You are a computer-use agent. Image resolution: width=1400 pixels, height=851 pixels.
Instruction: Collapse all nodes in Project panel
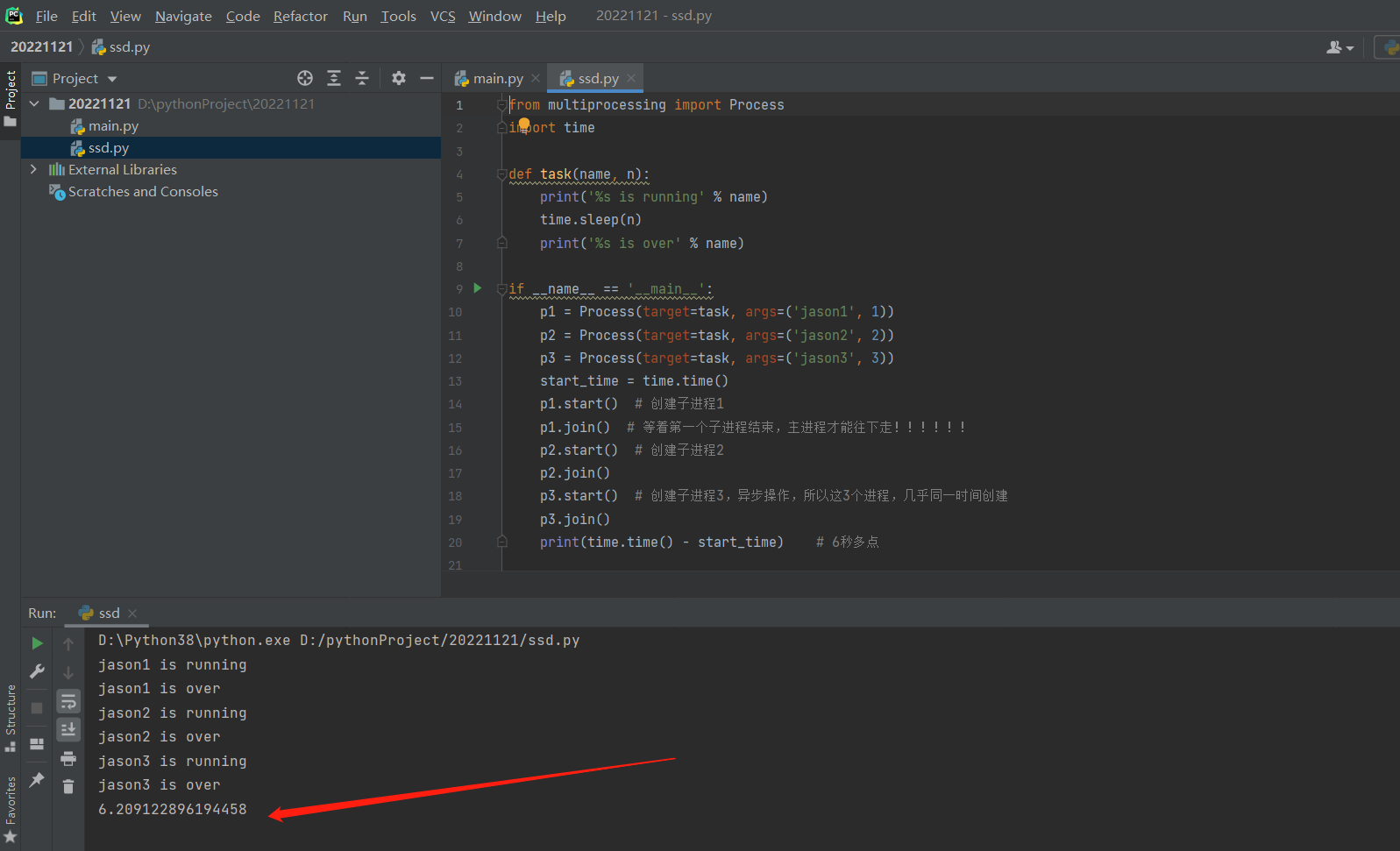tap(362, 78)
